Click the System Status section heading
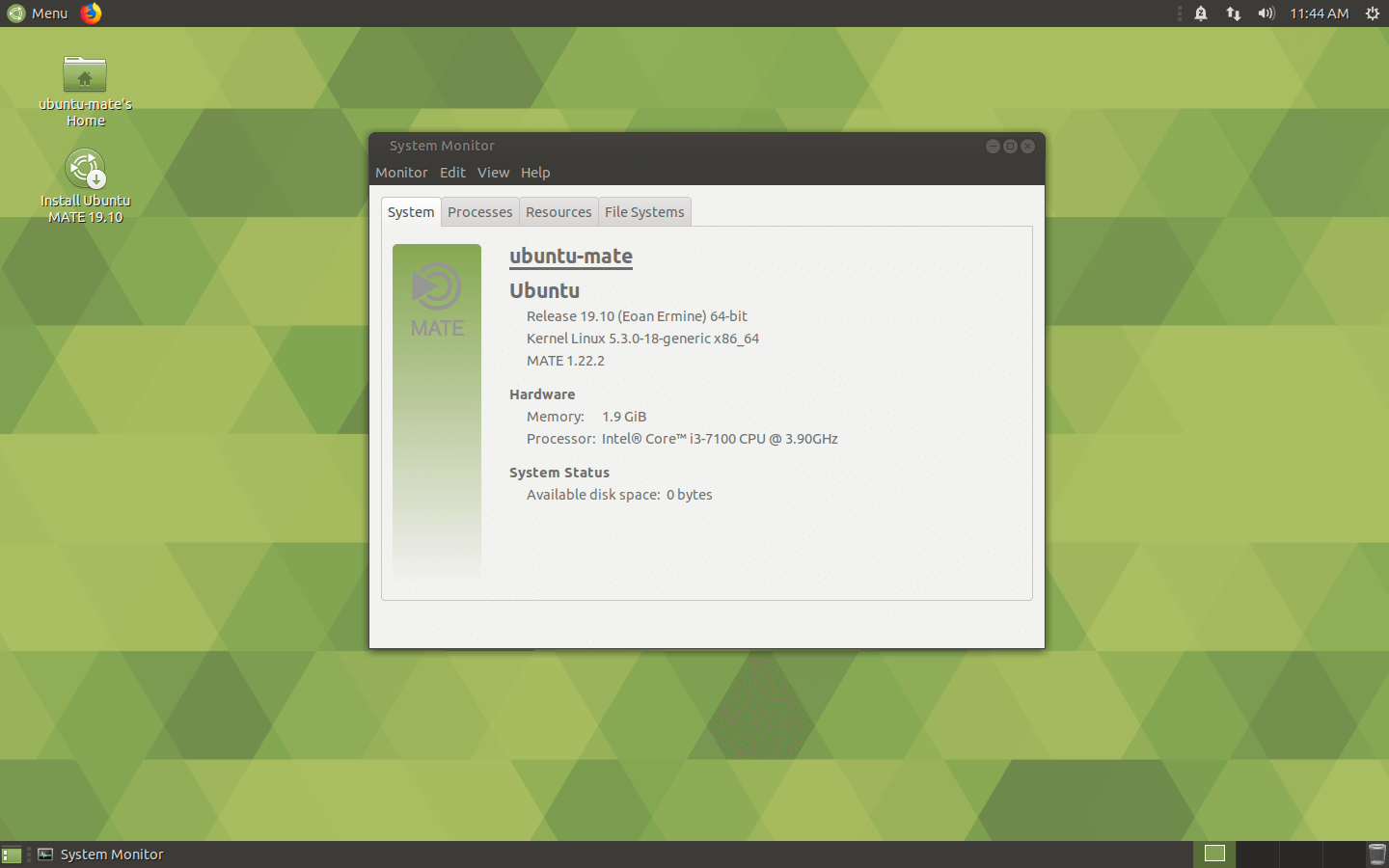 coord(559,473)
